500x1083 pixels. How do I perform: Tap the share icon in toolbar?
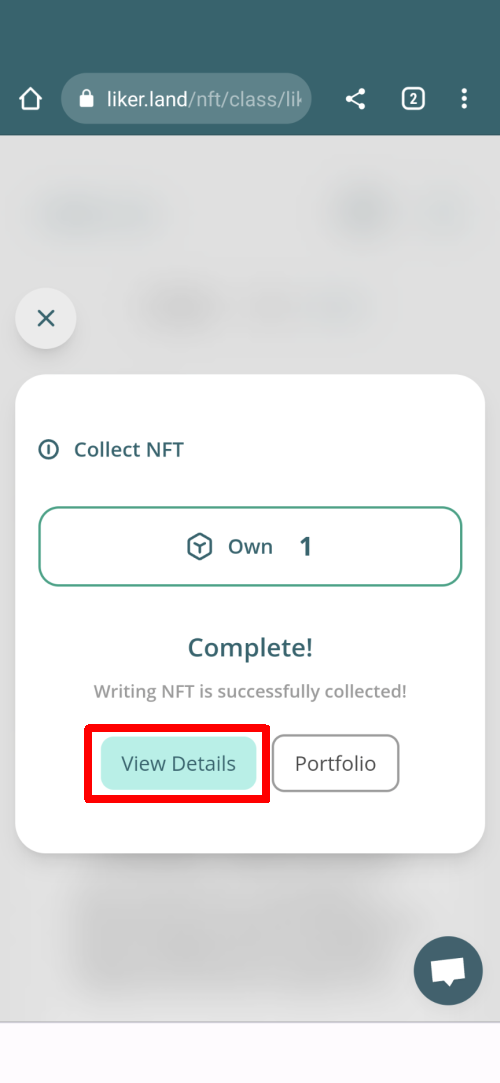pos(355,99)
